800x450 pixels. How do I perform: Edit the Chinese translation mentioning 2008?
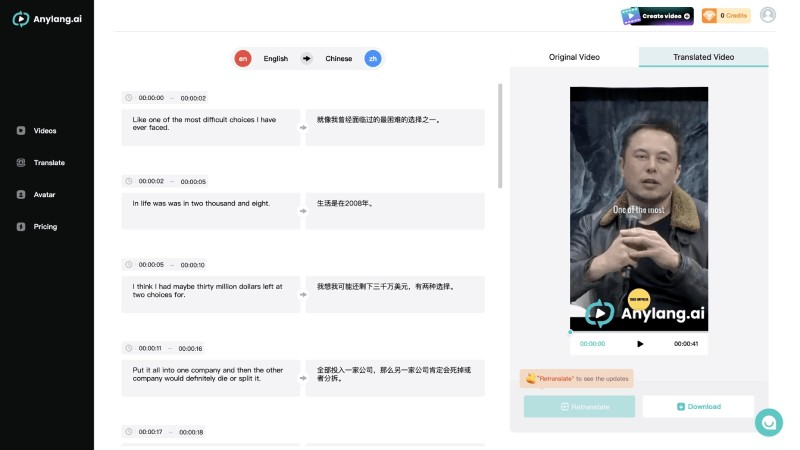(x=394, y=211)
